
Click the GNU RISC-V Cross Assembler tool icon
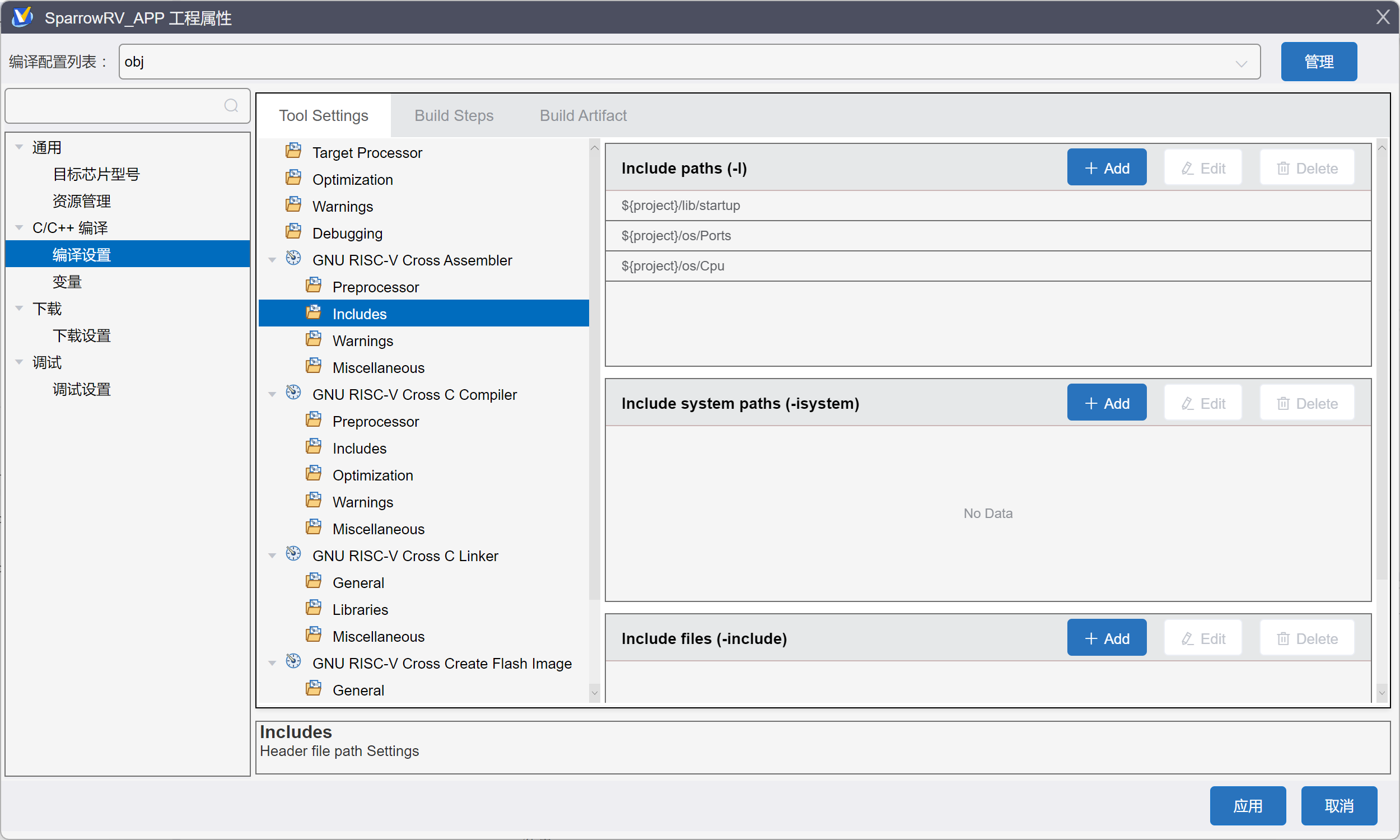pyautogui.click(x=293, y=259)
